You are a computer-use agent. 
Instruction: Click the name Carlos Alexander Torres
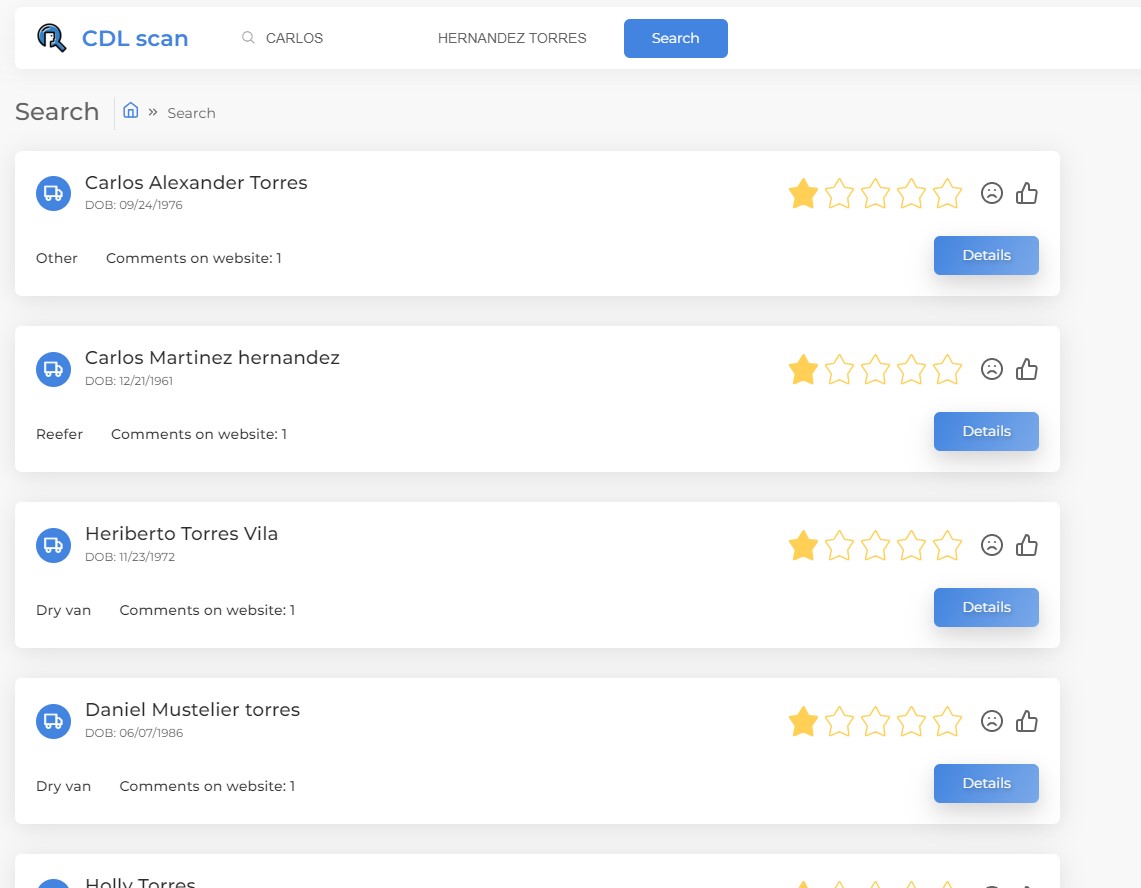pyautogui.click(x=196, y=182)
